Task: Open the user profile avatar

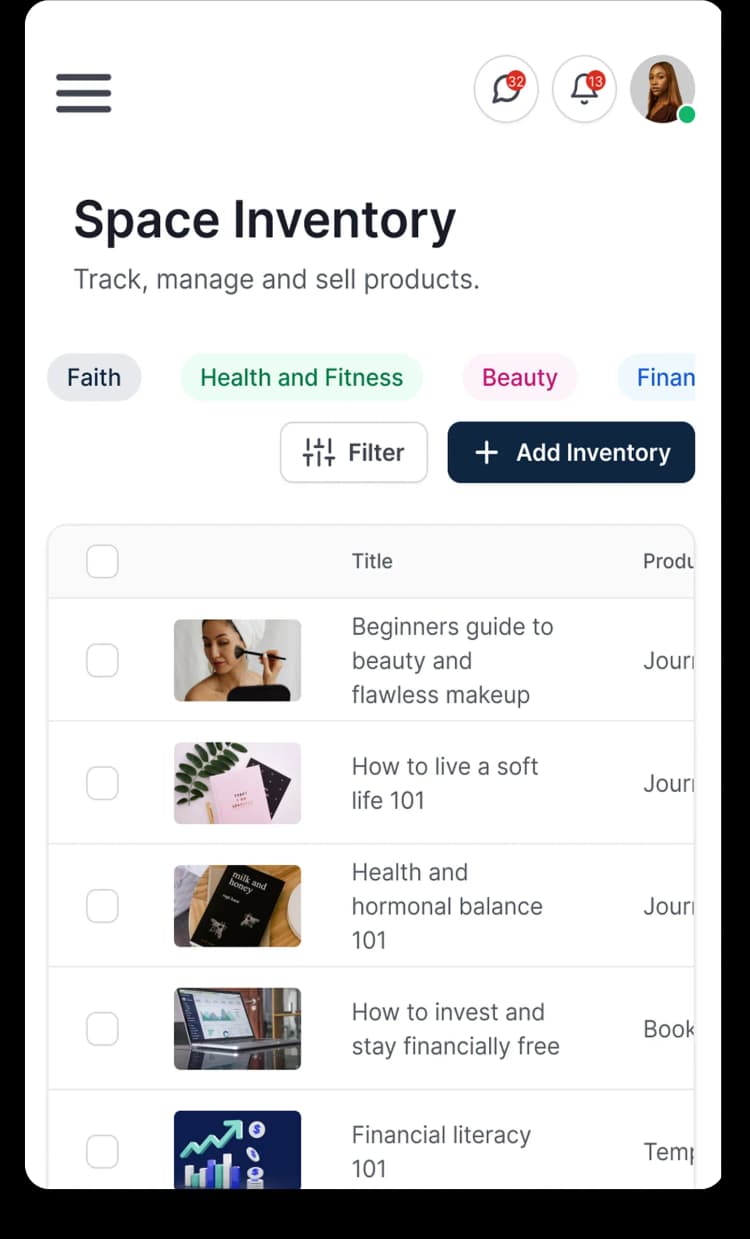Action: (662, 90)
